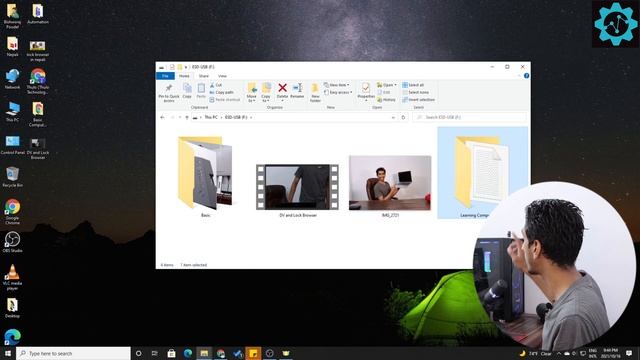
Task: Click the taskbar Type here to search box
Action: point(74,353)
